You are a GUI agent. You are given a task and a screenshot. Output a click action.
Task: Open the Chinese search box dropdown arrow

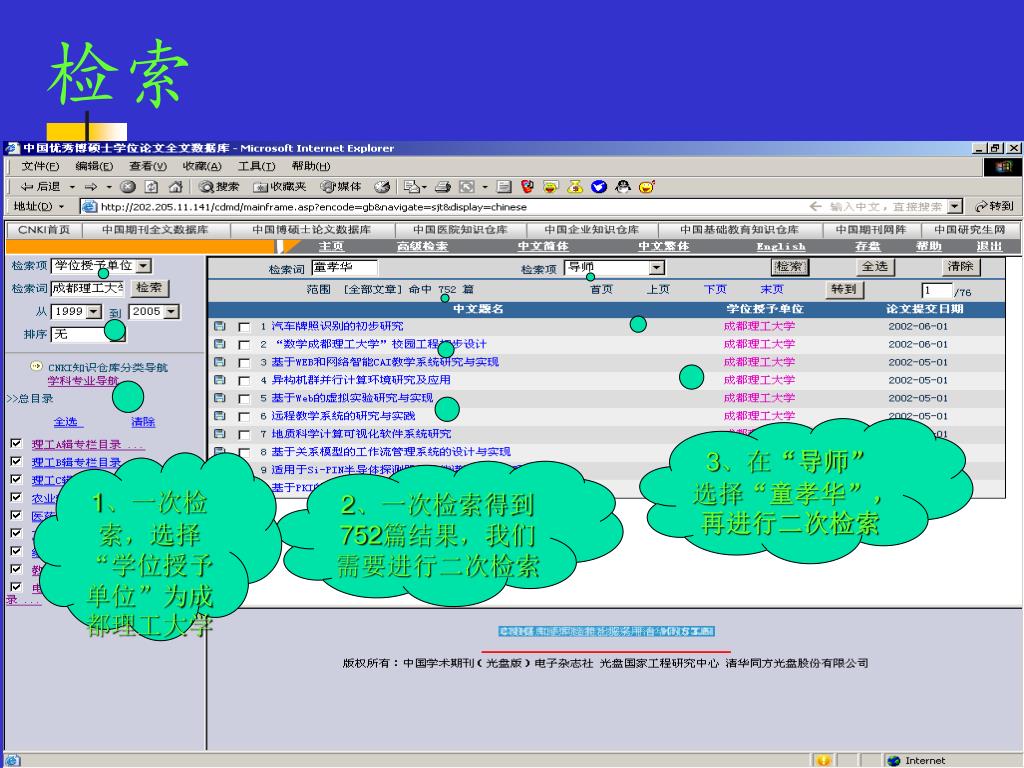click(955, 206)
